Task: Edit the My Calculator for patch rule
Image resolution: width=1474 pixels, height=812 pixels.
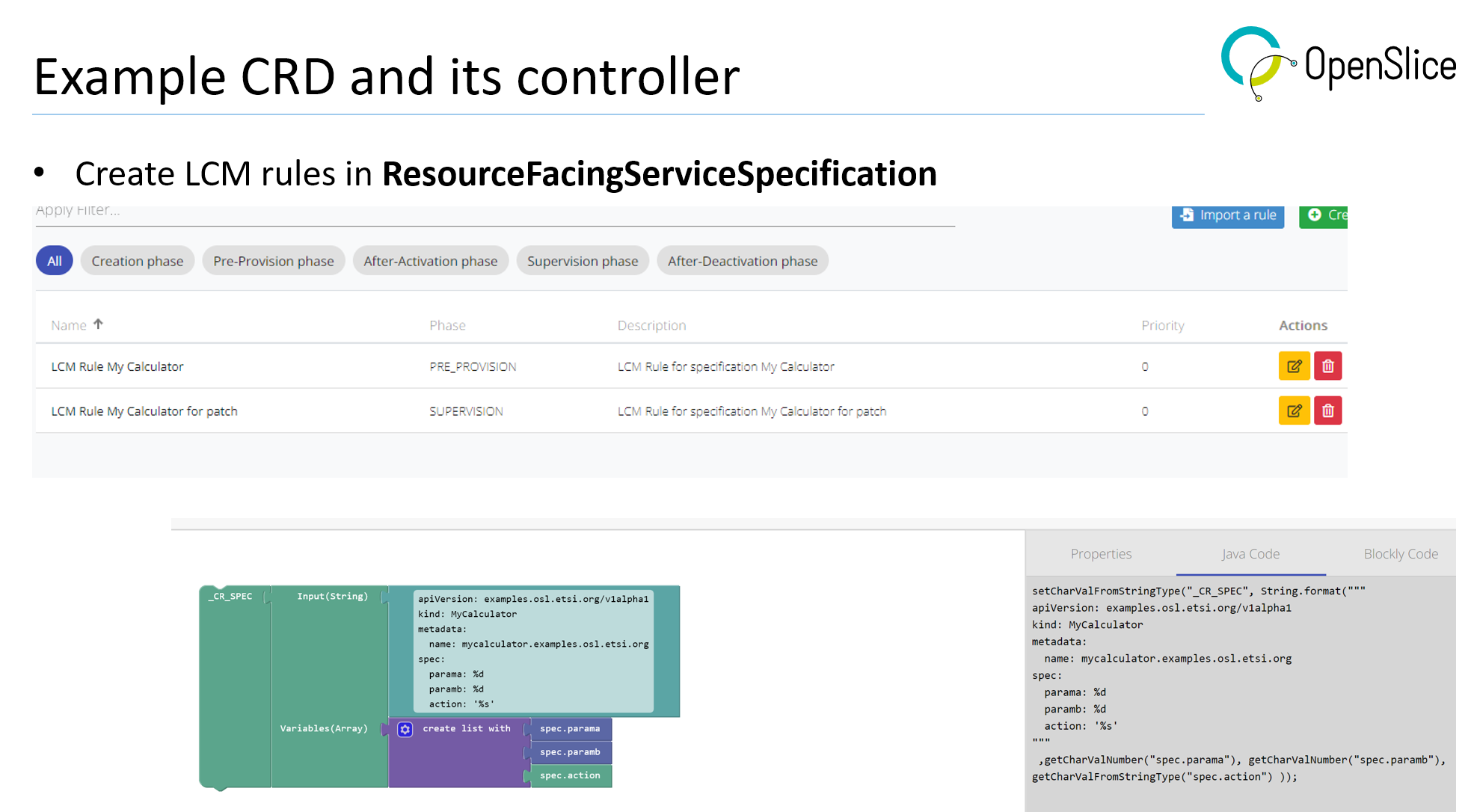Action: [x=1294, y=410]
